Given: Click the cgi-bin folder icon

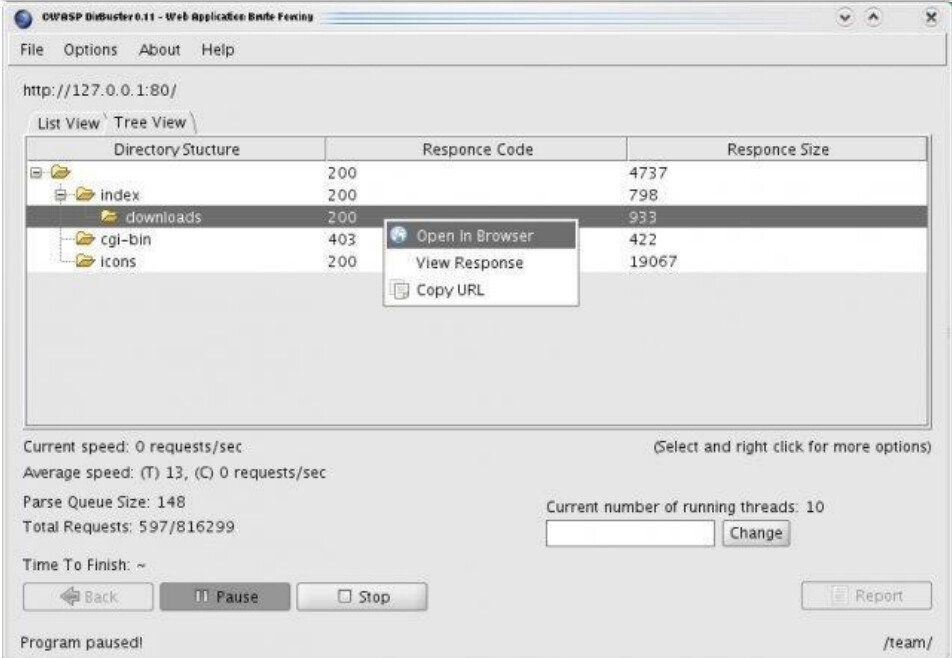Looking at the screenshot, I should pyautogui.click(x=83, y=240).
